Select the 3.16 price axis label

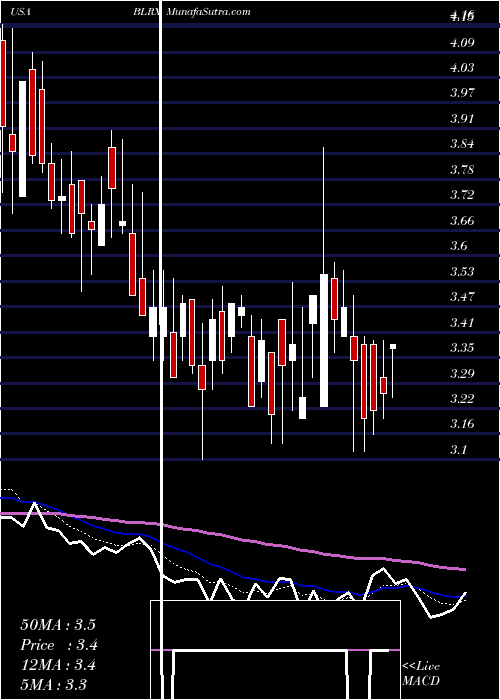462,423
